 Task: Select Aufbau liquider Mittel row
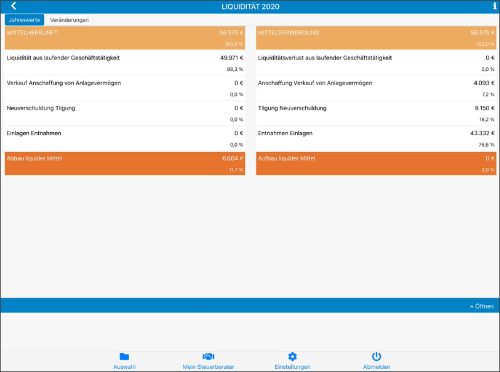pyautogui.click(x=376, y=164)
